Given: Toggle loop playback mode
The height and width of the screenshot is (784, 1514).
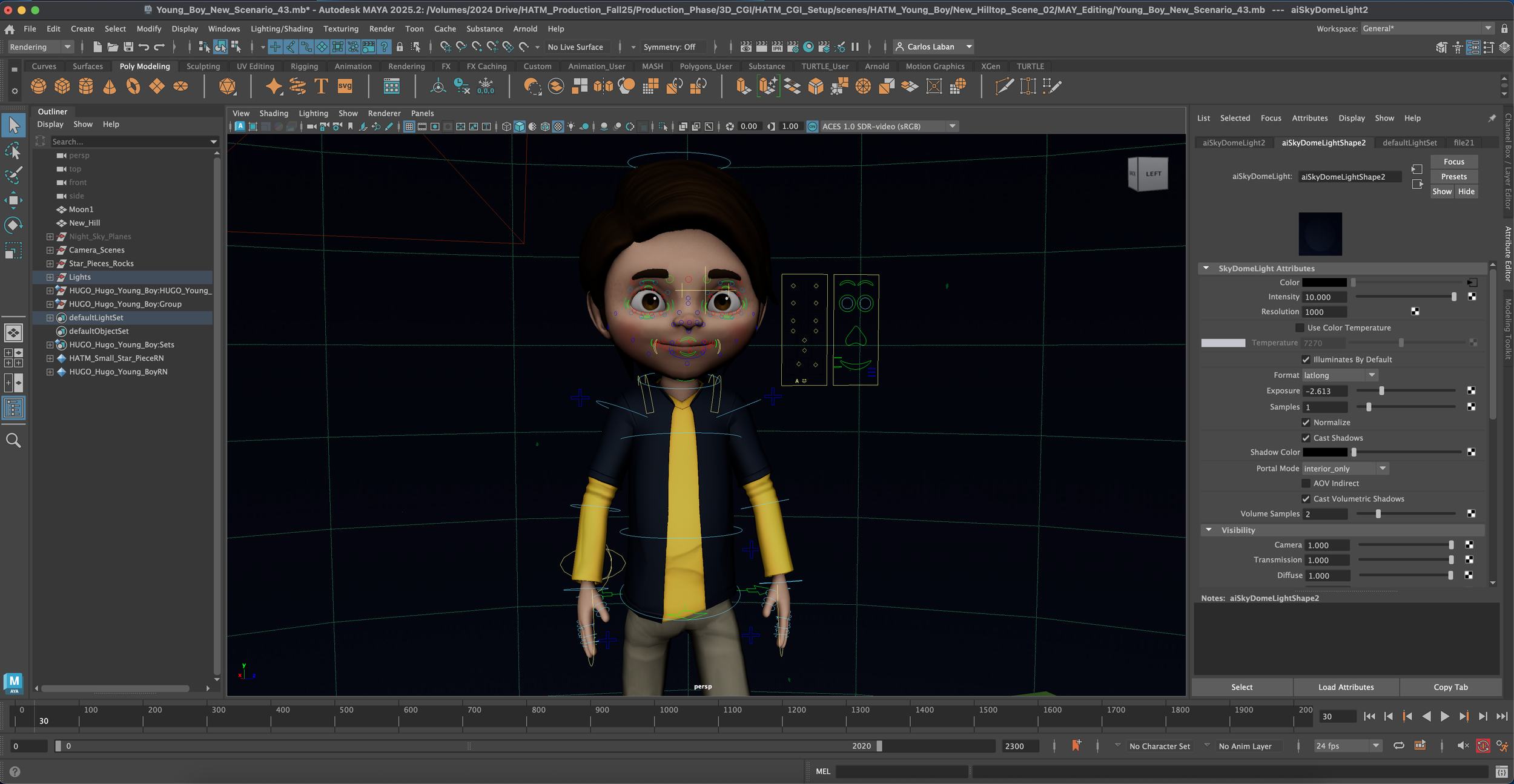Looking at the screenshot, I should click(x=1399, y=746).
